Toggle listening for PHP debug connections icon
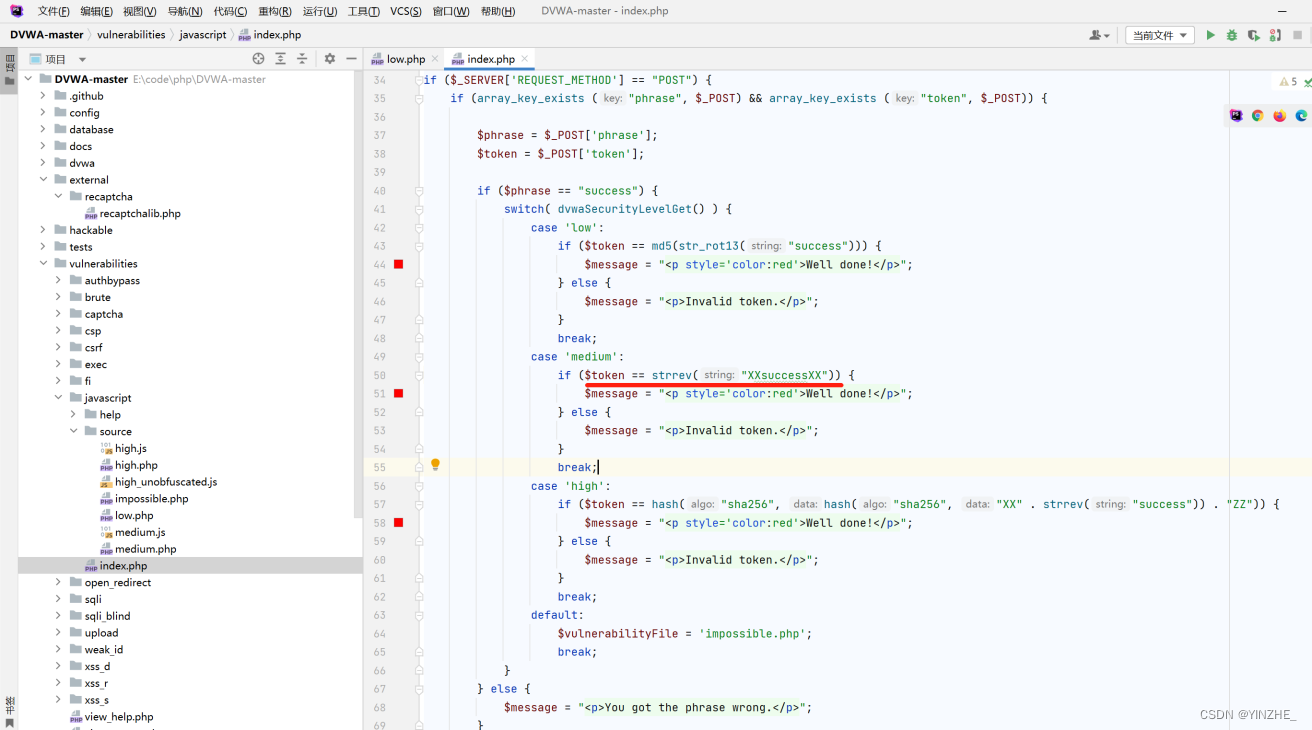1312x730 pixels. [1275, 35]
